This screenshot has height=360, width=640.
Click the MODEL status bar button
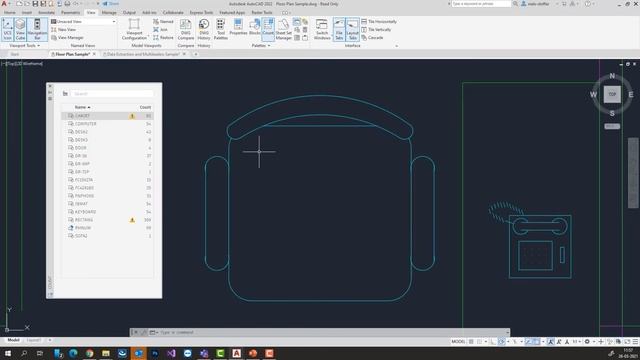[x=458, y=342]
